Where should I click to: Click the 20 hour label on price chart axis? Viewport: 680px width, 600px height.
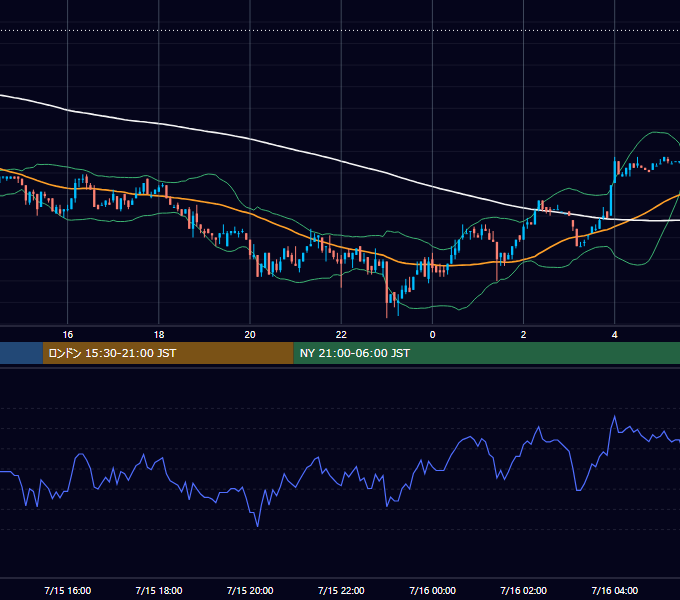250,335
